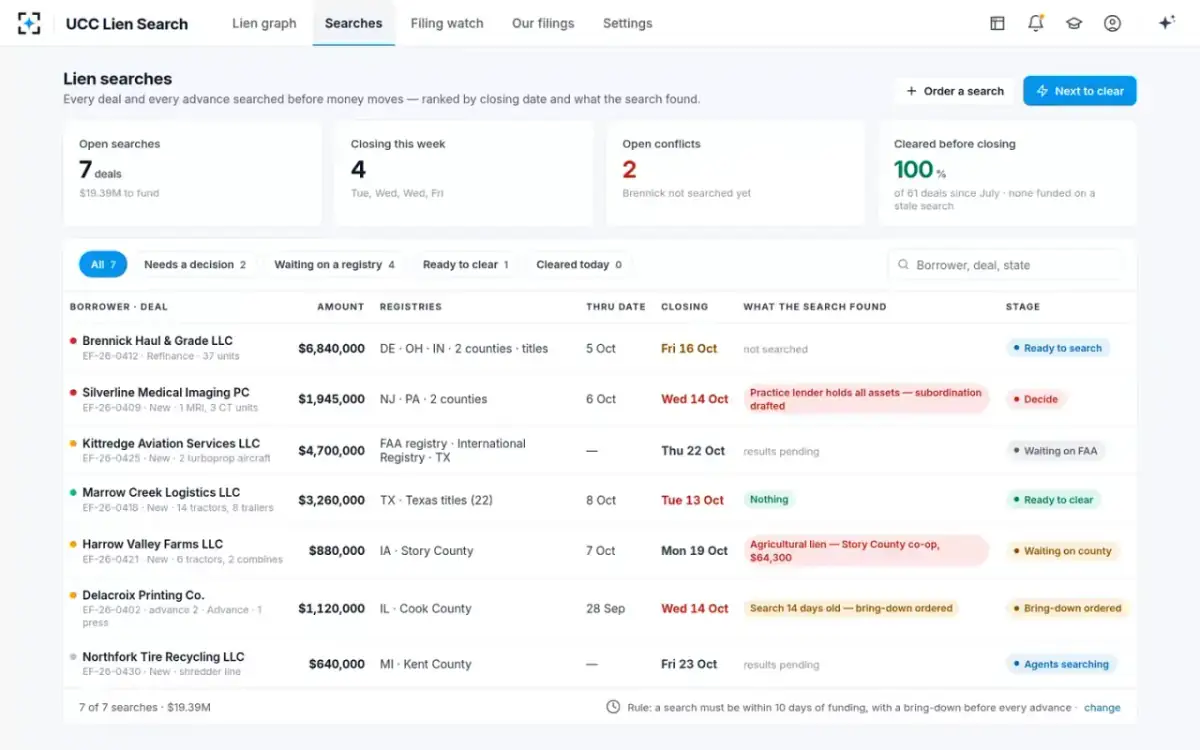The image size is (1200, 750).
Task: Filter by Needs a decision
Action: point(195,265)
